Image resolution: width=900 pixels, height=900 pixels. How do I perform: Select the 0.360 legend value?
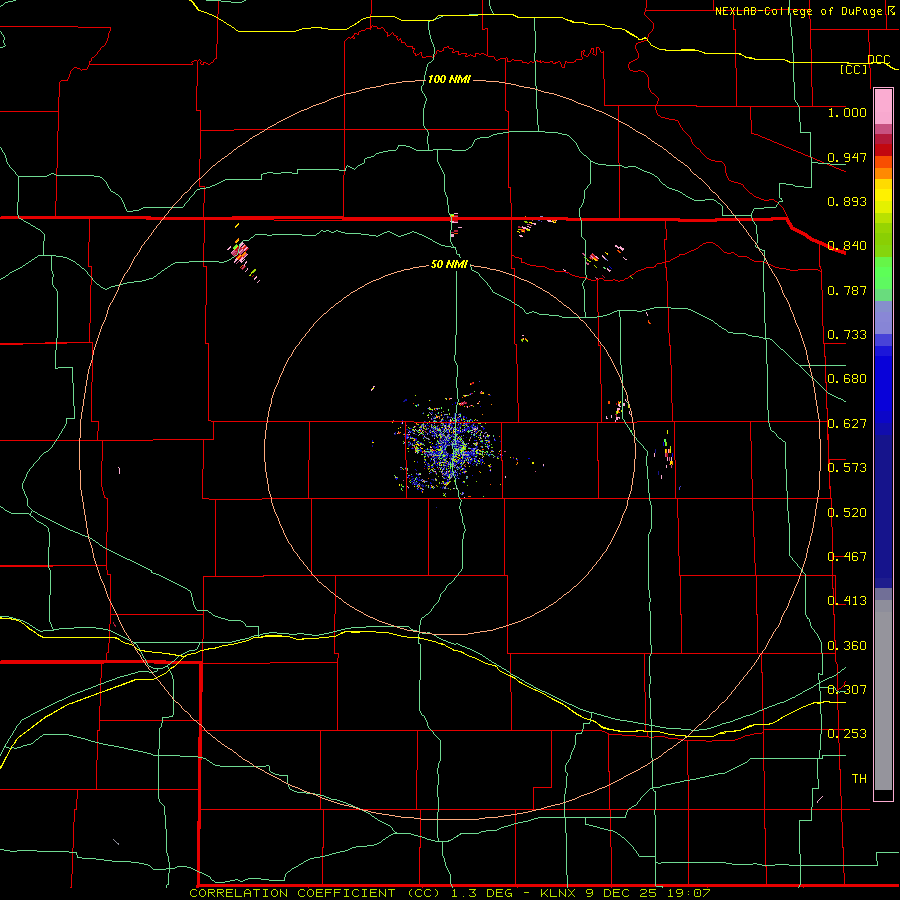[847, 646]
